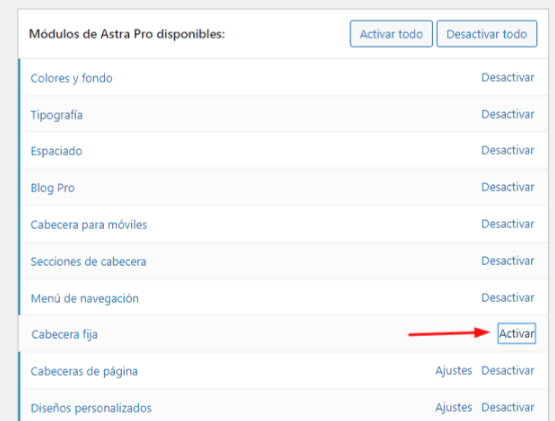Screen dimensions: 555x421
Task: Select the Cabecera fija module name
Action: [x=64, y=335]
